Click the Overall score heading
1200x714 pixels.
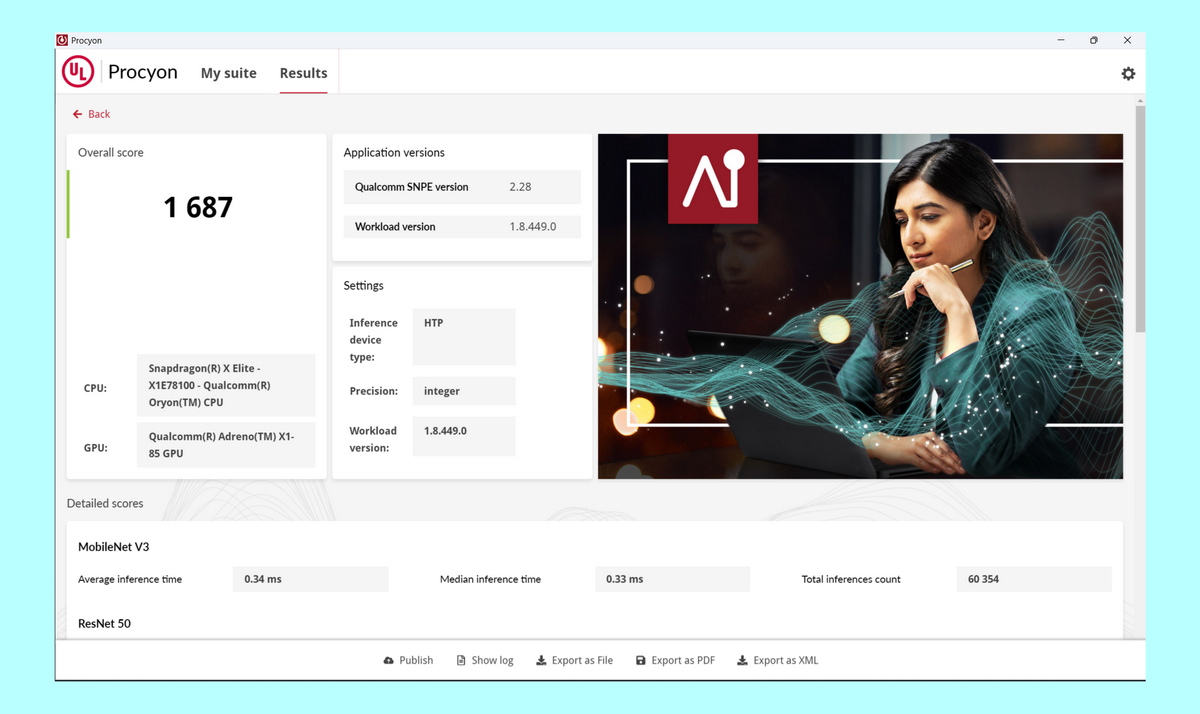click(111, 153)
